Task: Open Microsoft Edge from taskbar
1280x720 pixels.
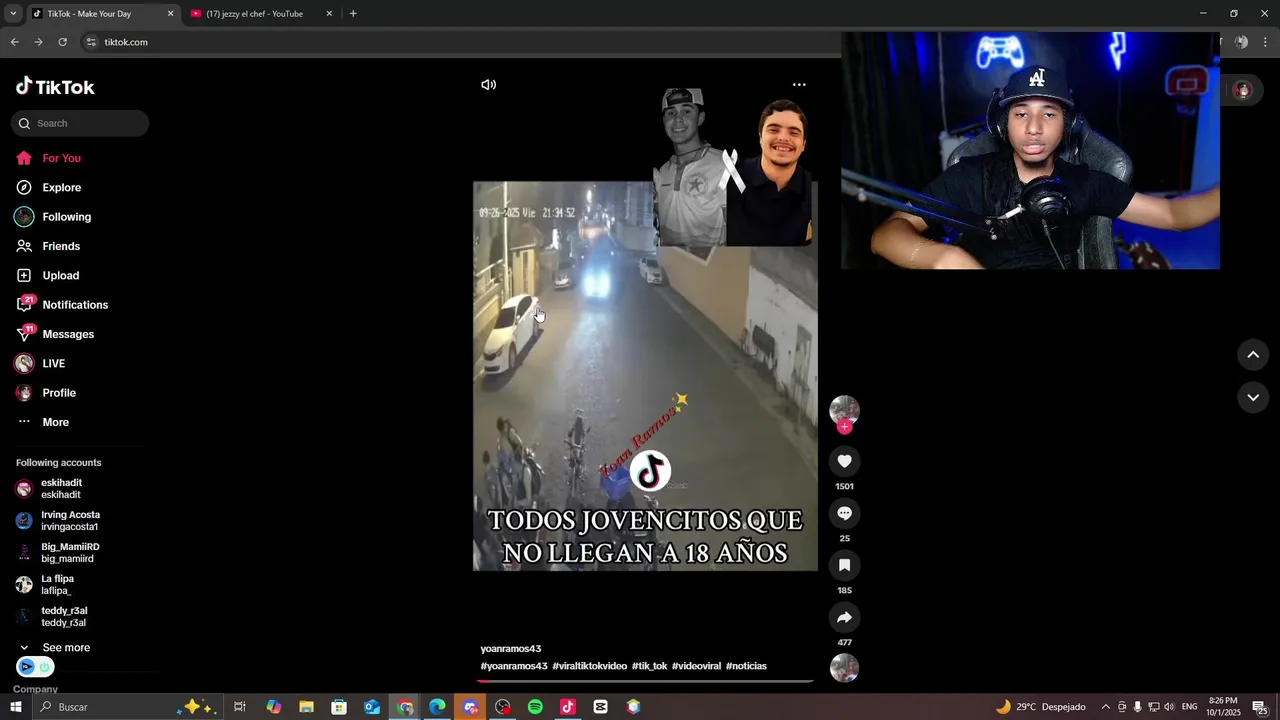Action: point(437,707)
